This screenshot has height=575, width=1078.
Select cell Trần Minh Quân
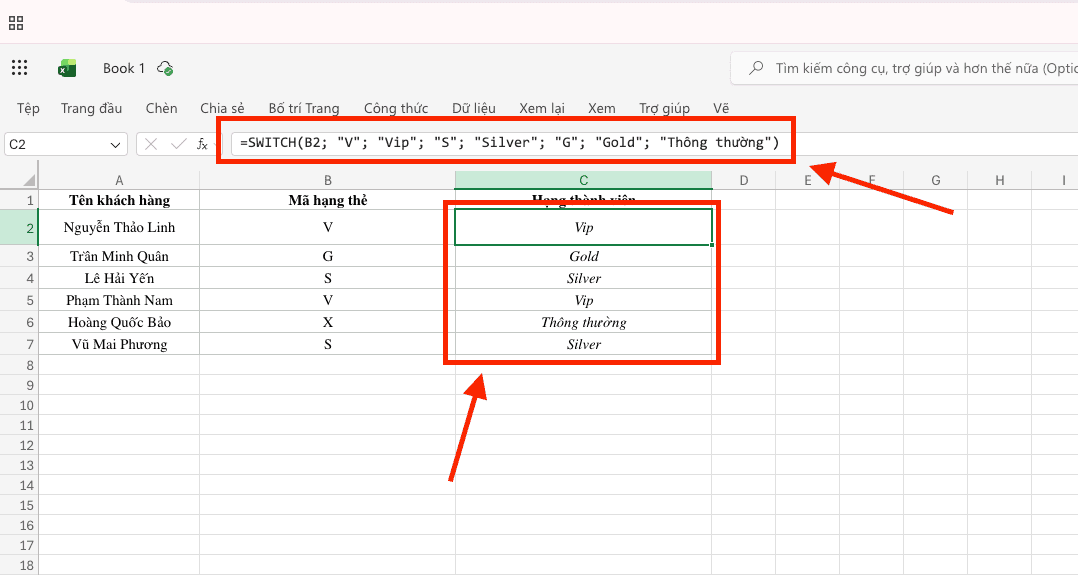(x=119, y=256)
